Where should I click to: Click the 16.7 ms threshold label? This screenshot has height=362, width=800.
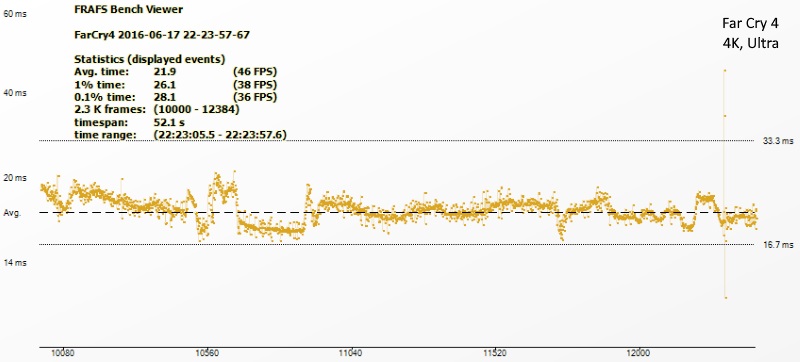click(778, 245)
